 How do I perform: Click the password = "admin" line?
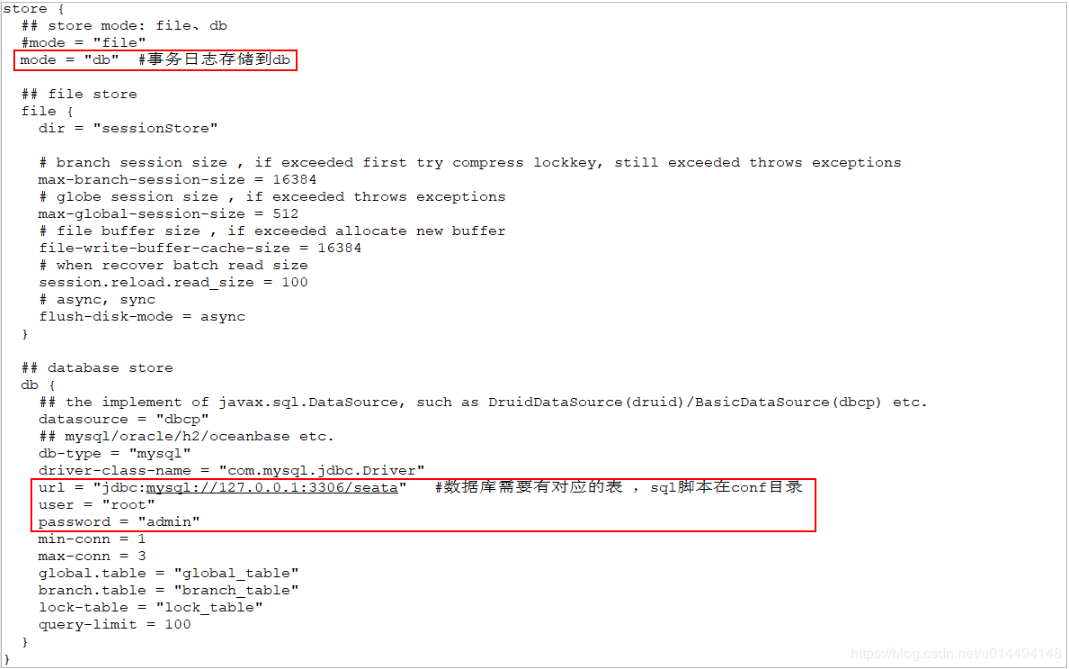119,522
